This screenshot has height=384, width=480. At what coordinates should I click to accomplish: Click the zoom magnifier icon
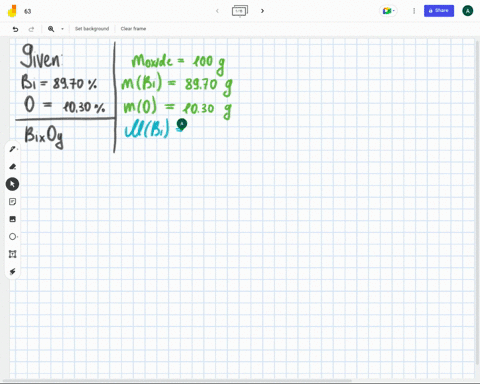tap(51, 29)
